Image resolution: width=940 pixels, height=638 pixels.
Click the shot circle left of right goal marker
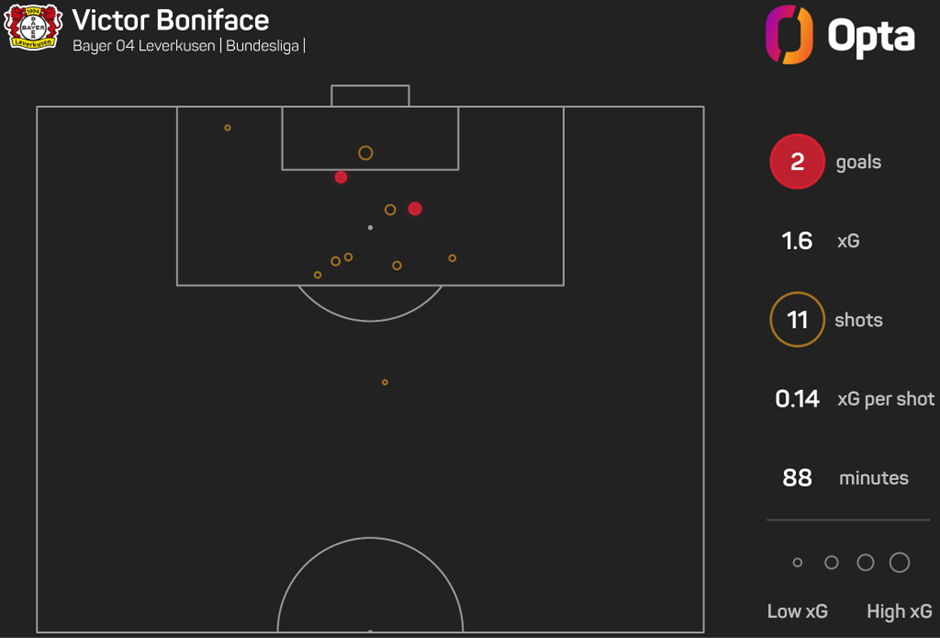[x=390, y=210]
